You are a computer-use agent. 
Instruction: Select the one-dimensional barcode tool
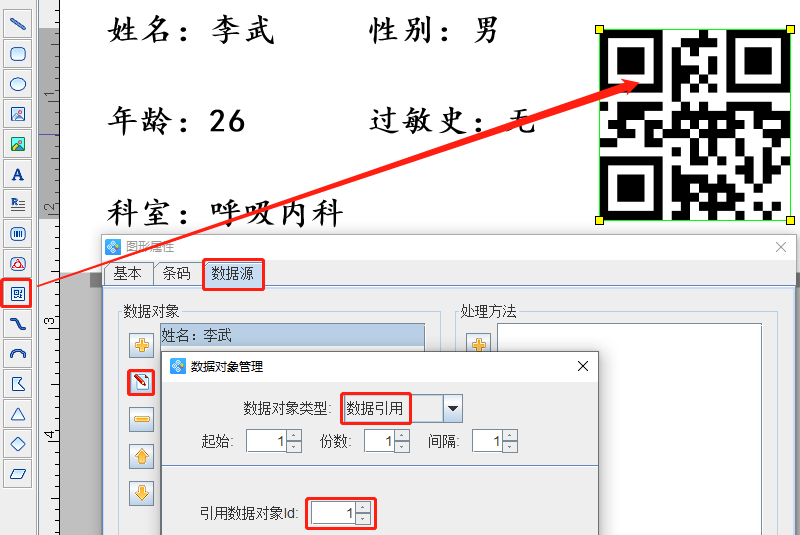coord(18,235)
